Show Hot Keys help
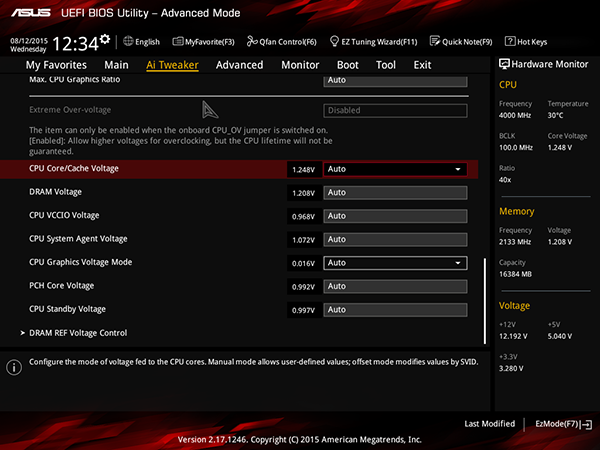600x450 pixels. (532, 42)
